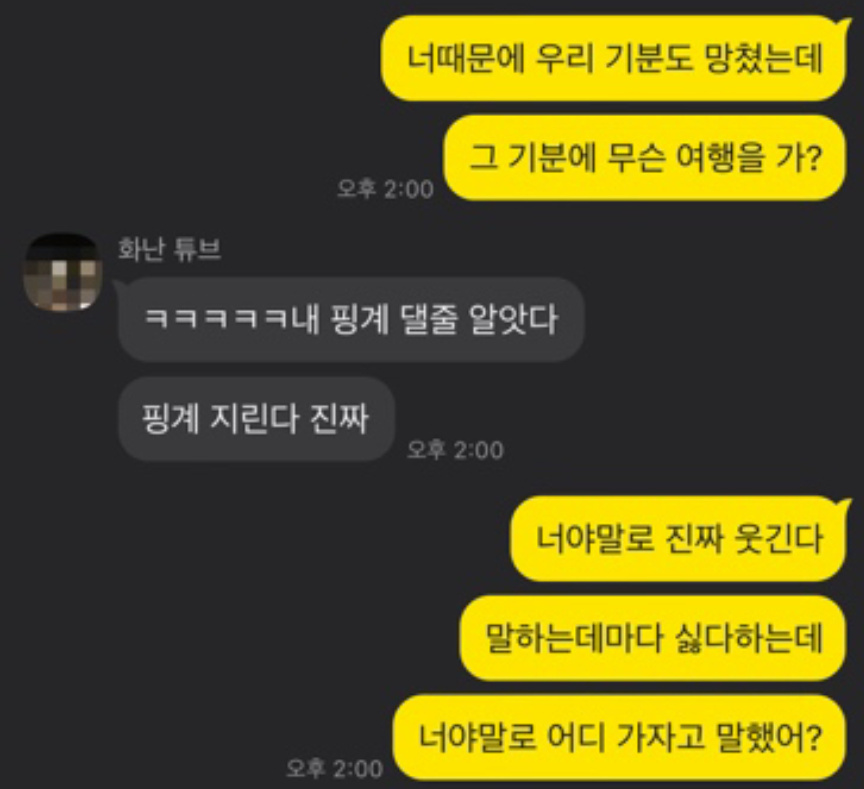Click the sender name 화난 튜브
Screen dimensions: 864x789
point(169,248)
